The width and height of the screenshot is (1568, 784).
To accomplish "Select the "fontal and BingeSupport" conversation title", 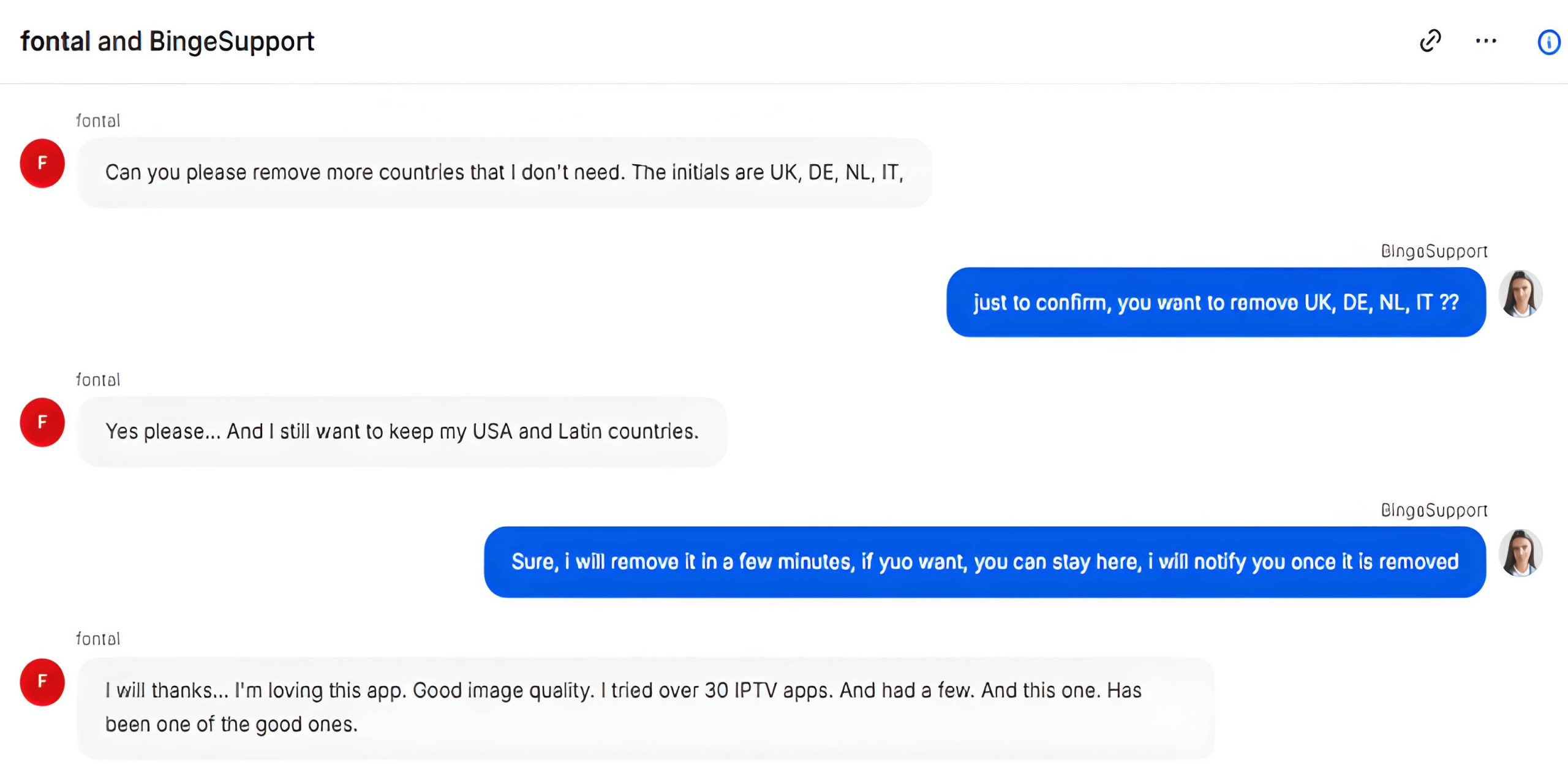I will [167, 42].
